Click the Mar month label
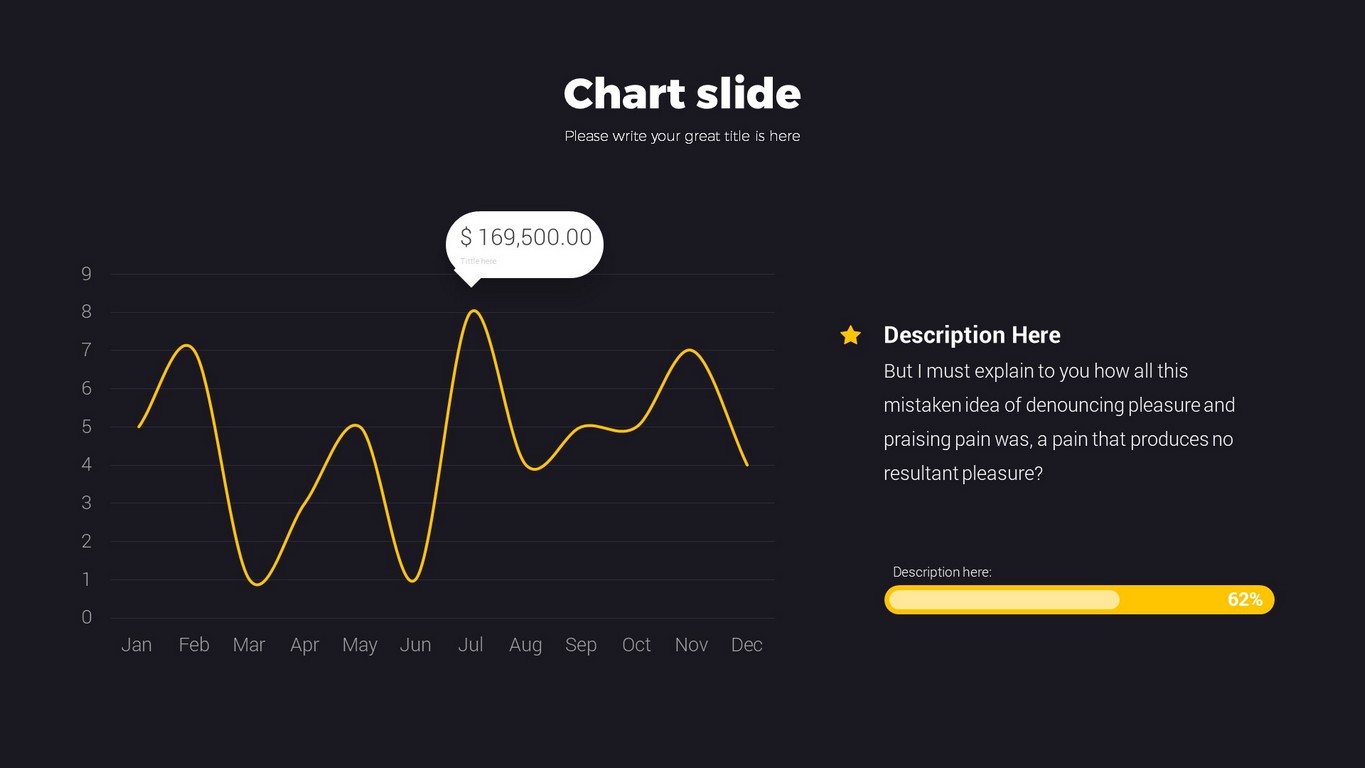 [249, 645]
